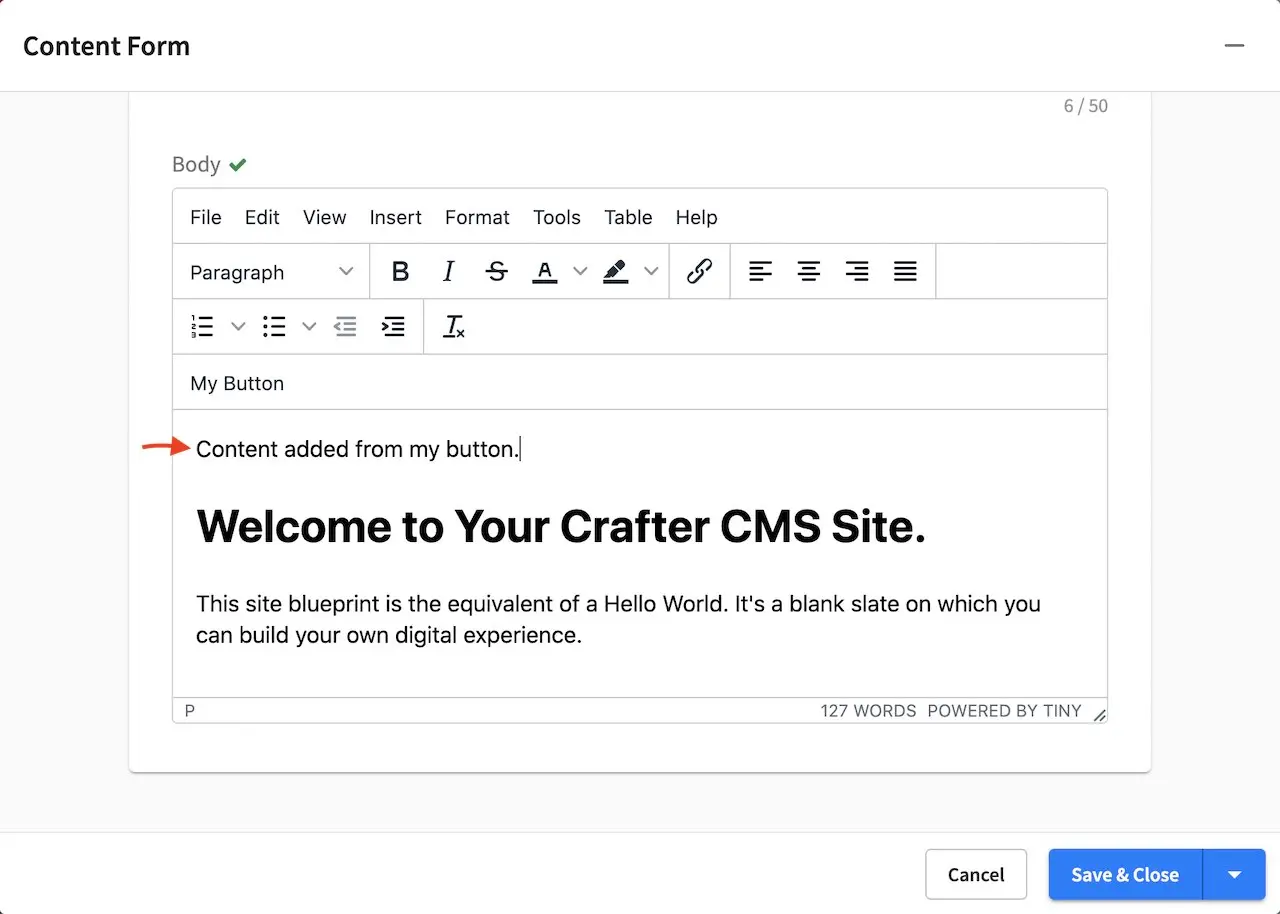
Task: Click the My Button toolbar button
Action: [237, 383]
